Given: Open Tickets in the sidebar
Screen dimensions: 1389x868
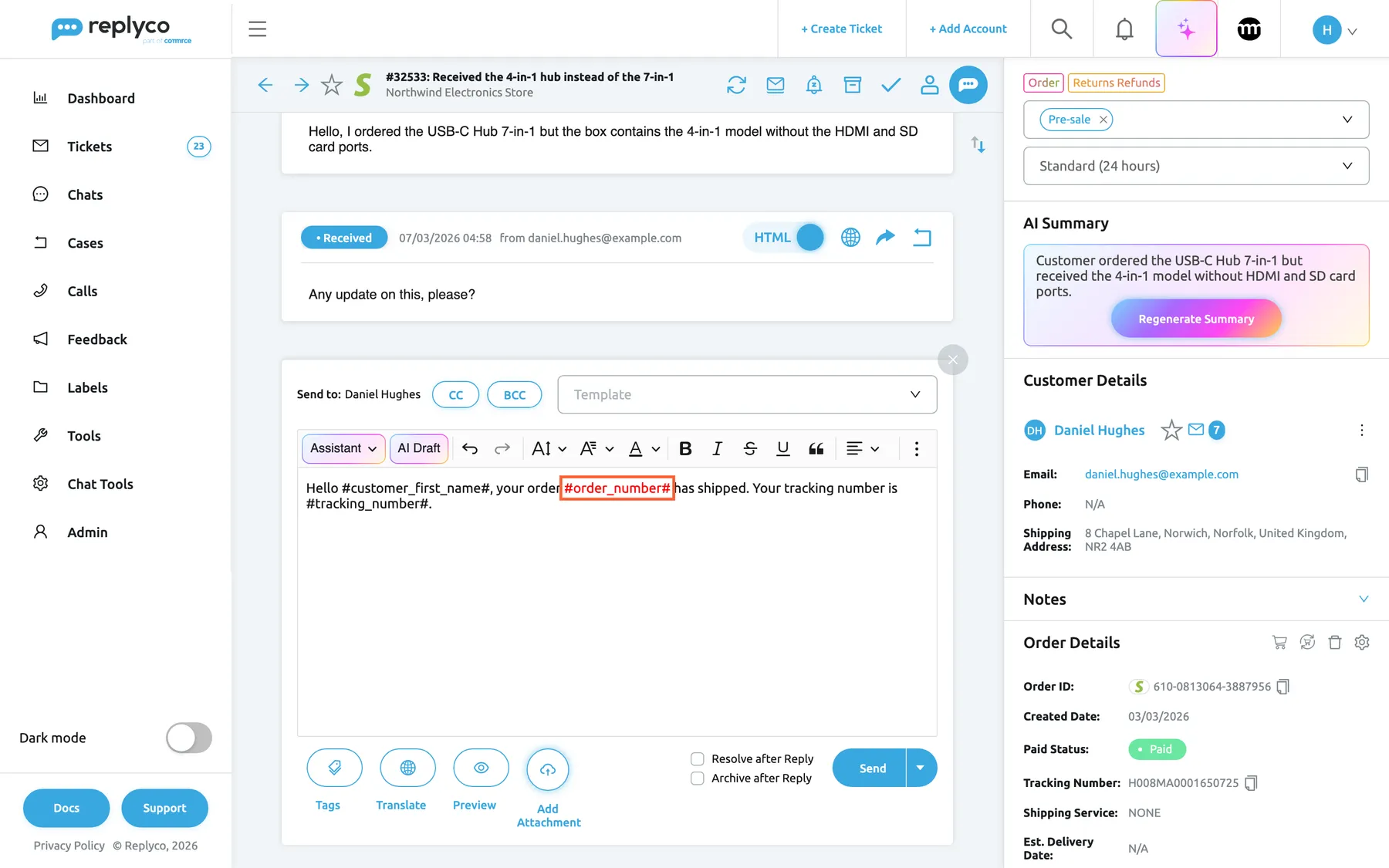Looking at the screenshot, I should point(90,147).
